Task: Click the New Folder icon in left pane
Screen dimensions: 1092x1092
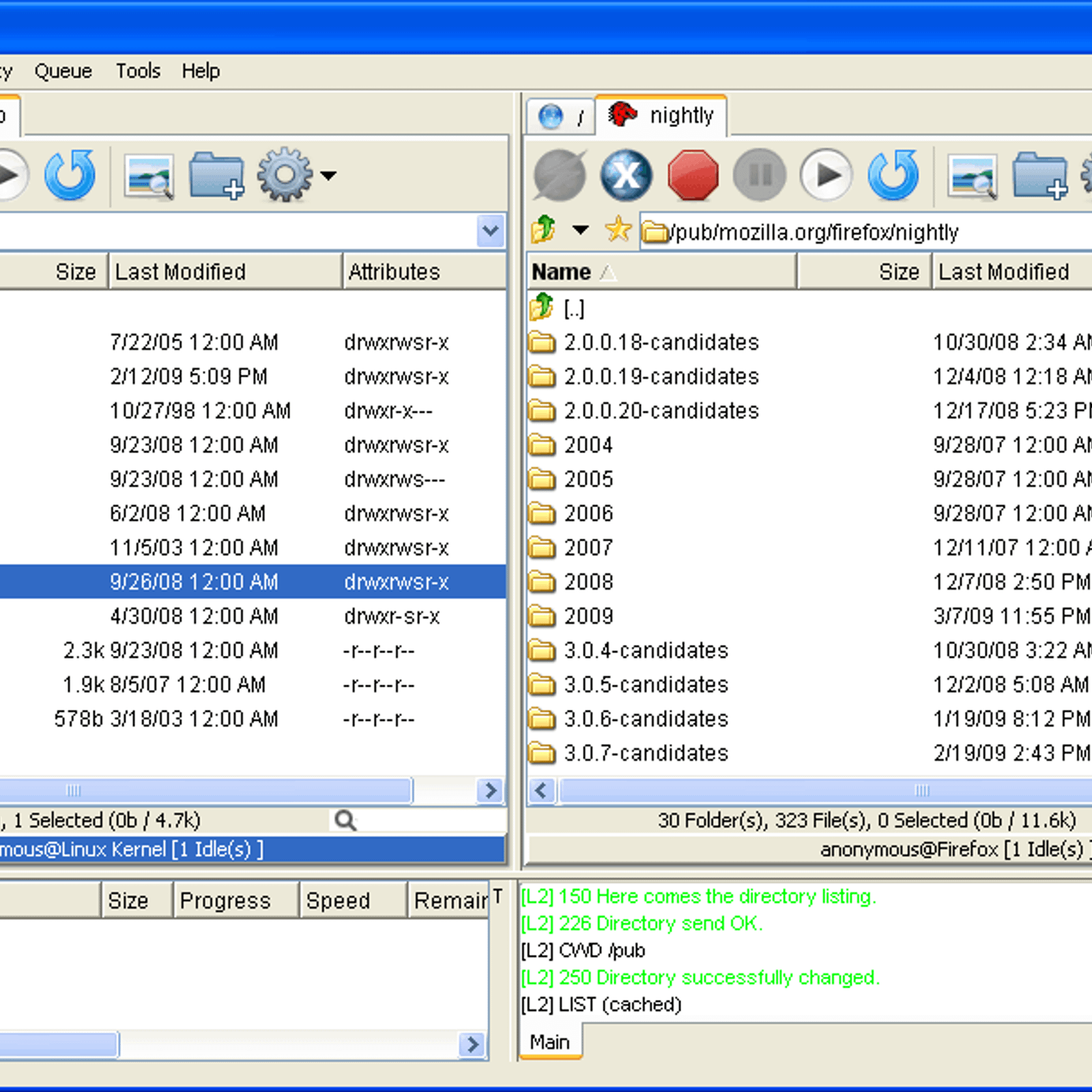Action: point(216,175)
